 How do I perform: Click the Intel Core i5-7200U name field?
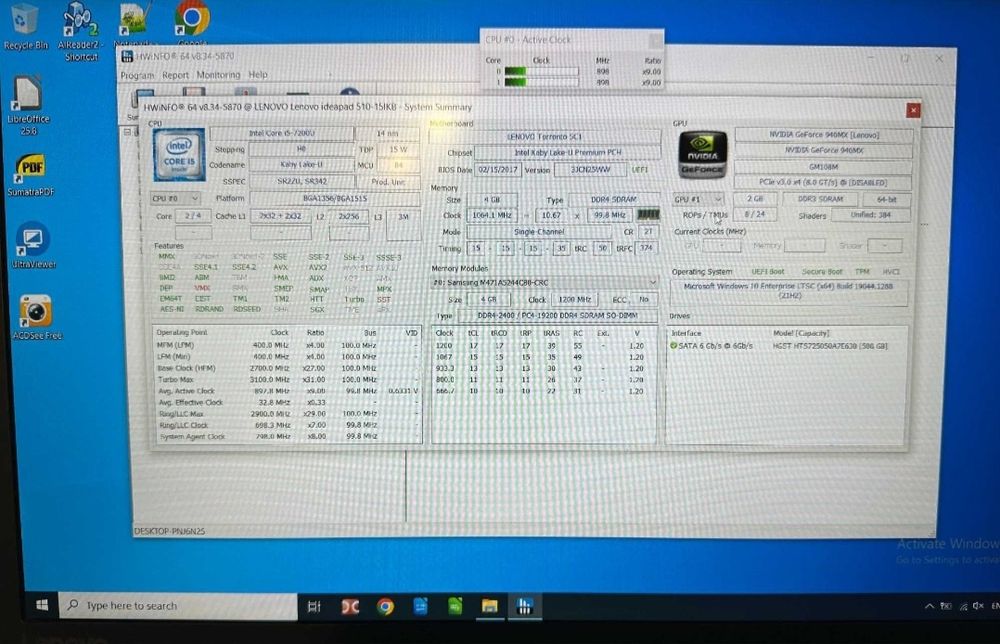(281, 133)
